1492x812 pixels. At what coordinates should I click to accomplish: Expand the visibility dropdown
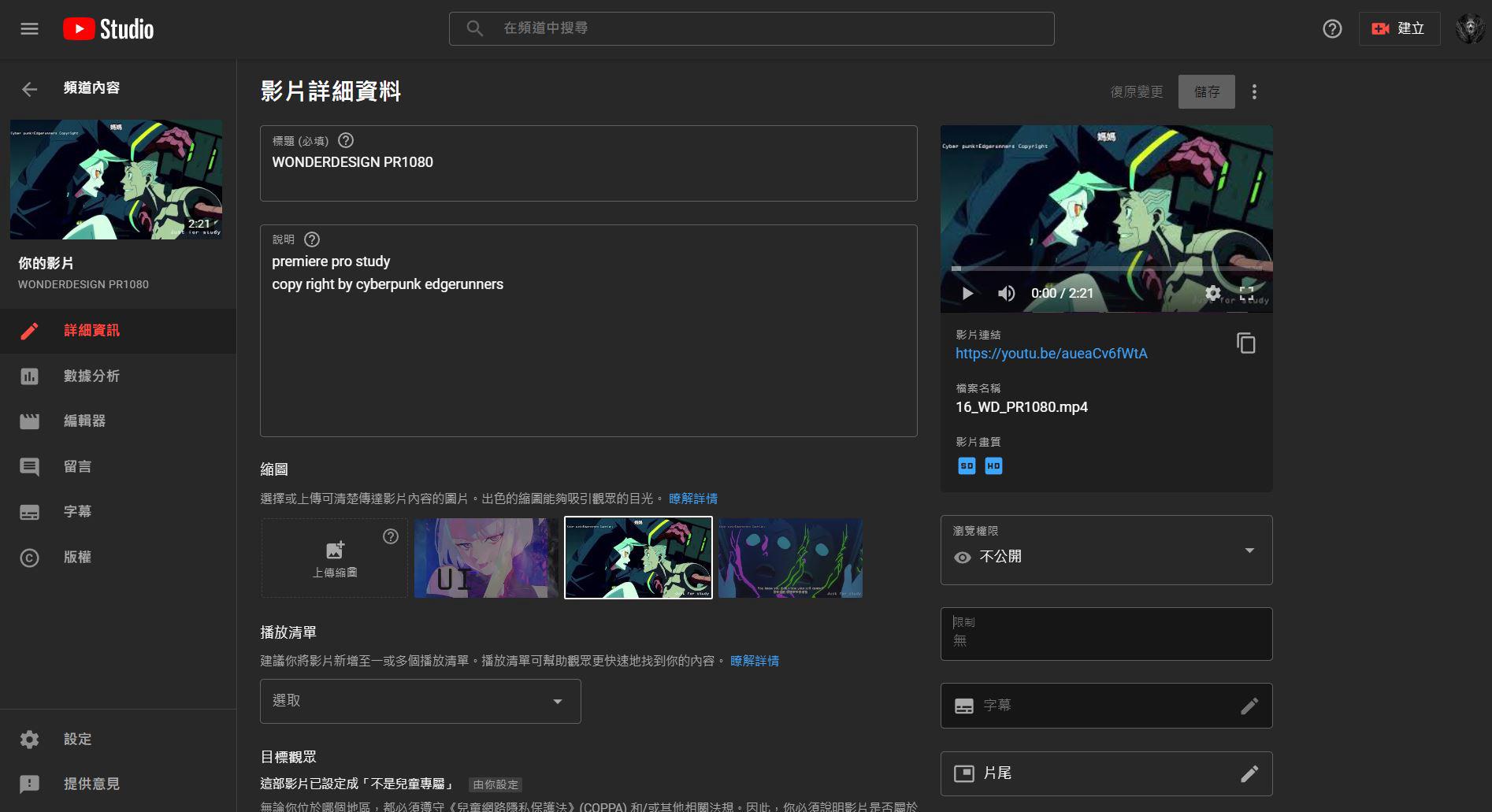(1106, 550)
